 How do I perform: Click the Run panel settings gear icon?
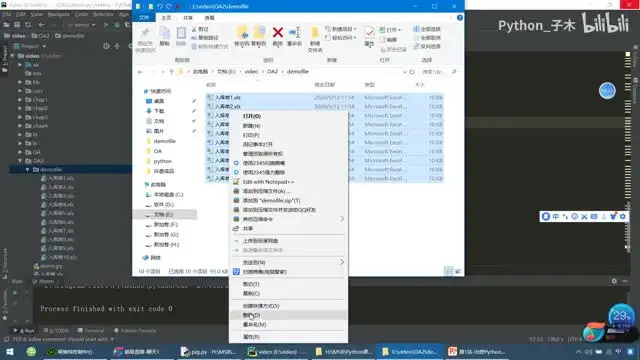pos(614,281)
